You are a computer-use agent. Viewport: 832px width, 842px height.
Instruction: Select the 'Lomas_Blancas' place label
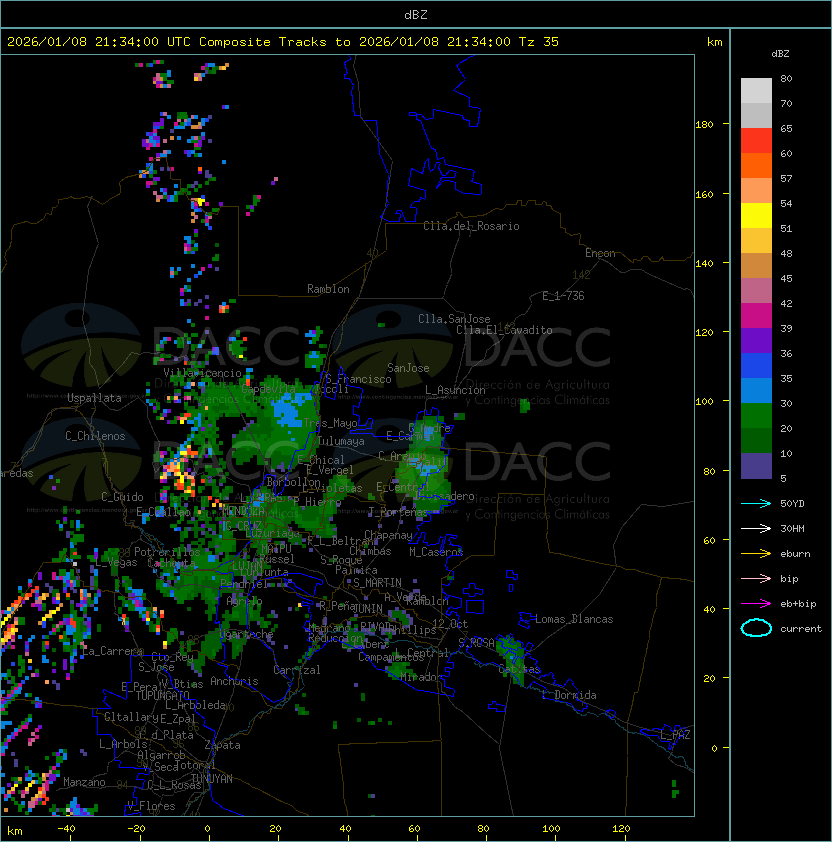tap(574, 619)
